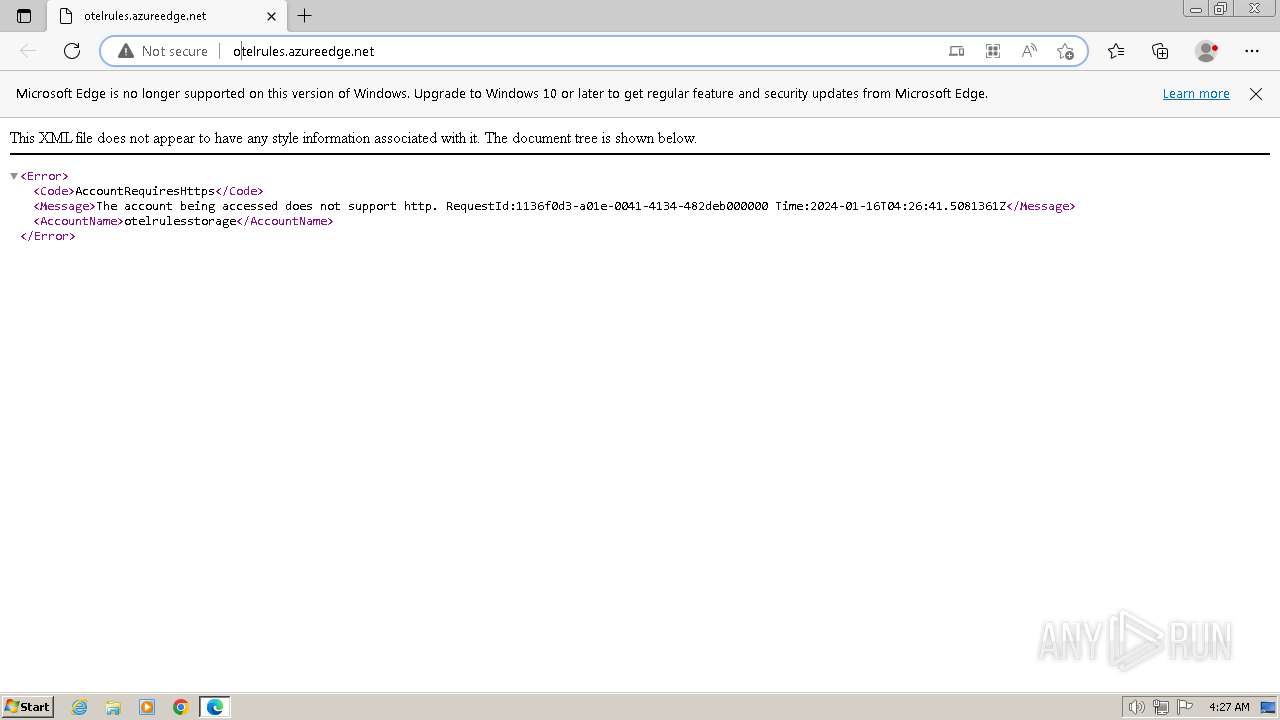Screen dimensions: 1280x720
Task: Click the Action Center flag icon
Action: pos(1185,707)
